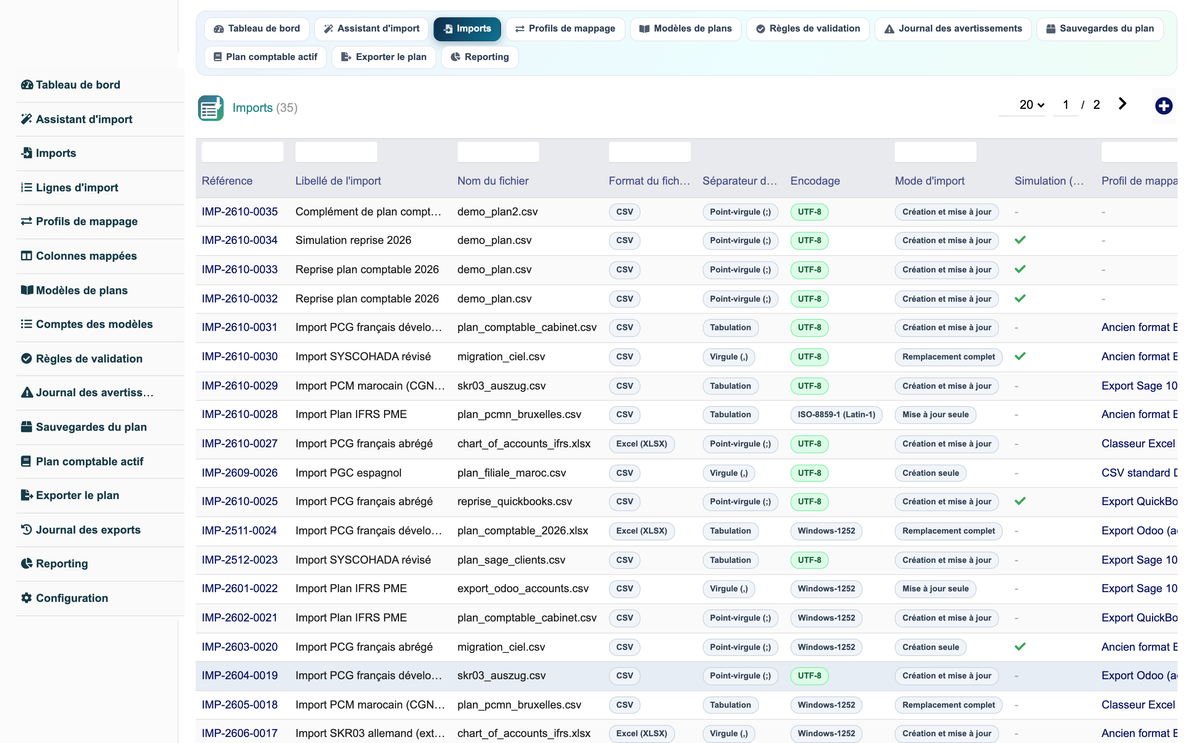The image size is (1200, 743).
Task: Open import IMP-2610-0035
Action: pyautogui.click(x=240, y=212)
